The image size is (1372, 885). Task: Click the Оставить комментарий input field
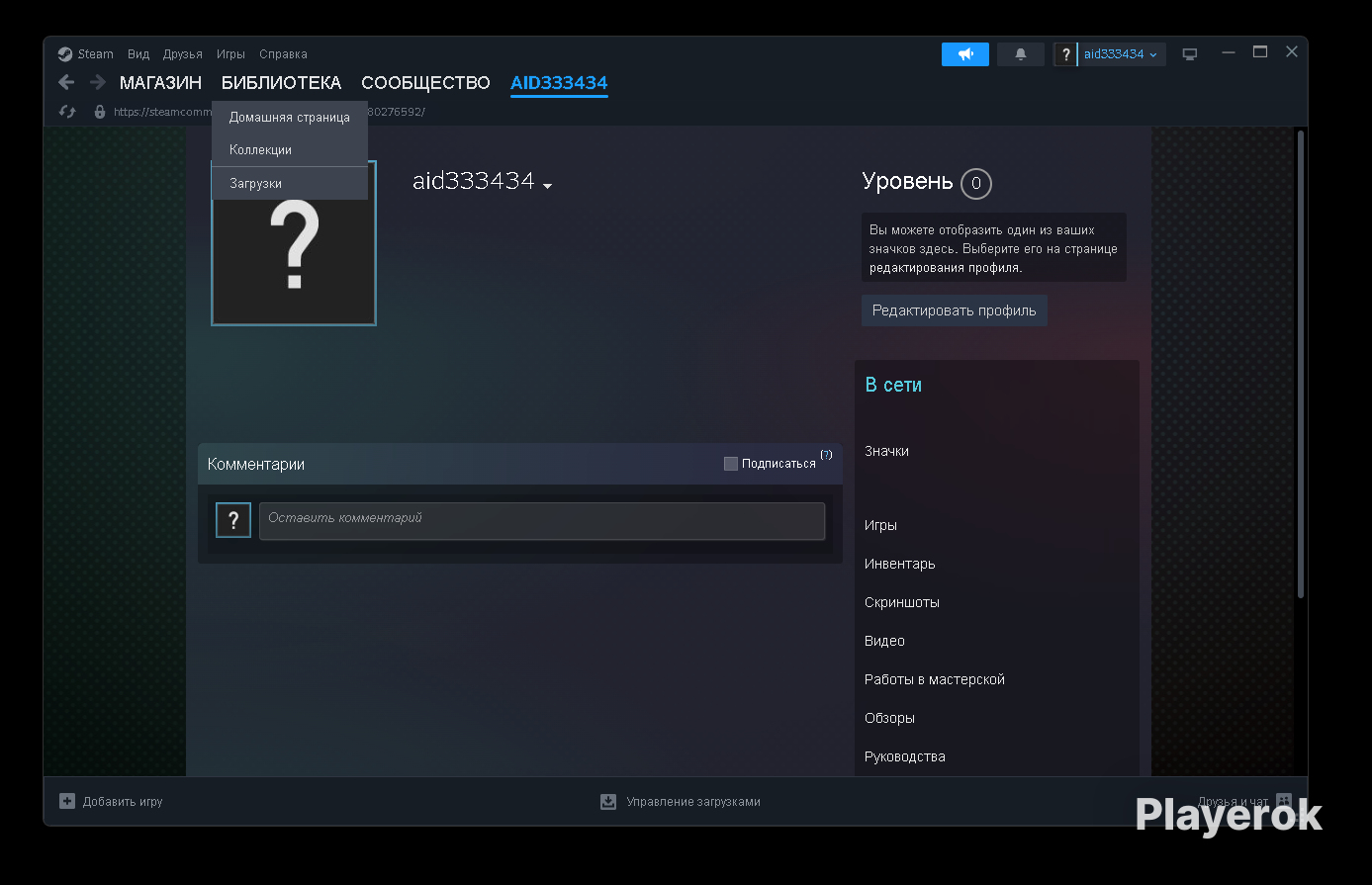click(x=542, y=521)
